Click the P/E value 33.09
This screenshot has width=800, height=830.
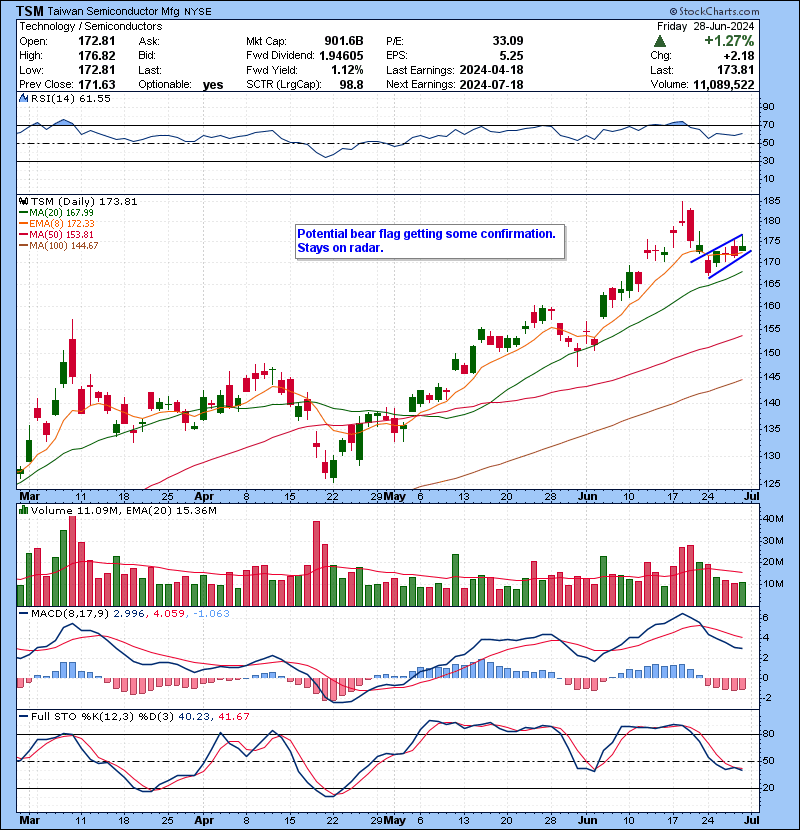[x=508, y=41]
